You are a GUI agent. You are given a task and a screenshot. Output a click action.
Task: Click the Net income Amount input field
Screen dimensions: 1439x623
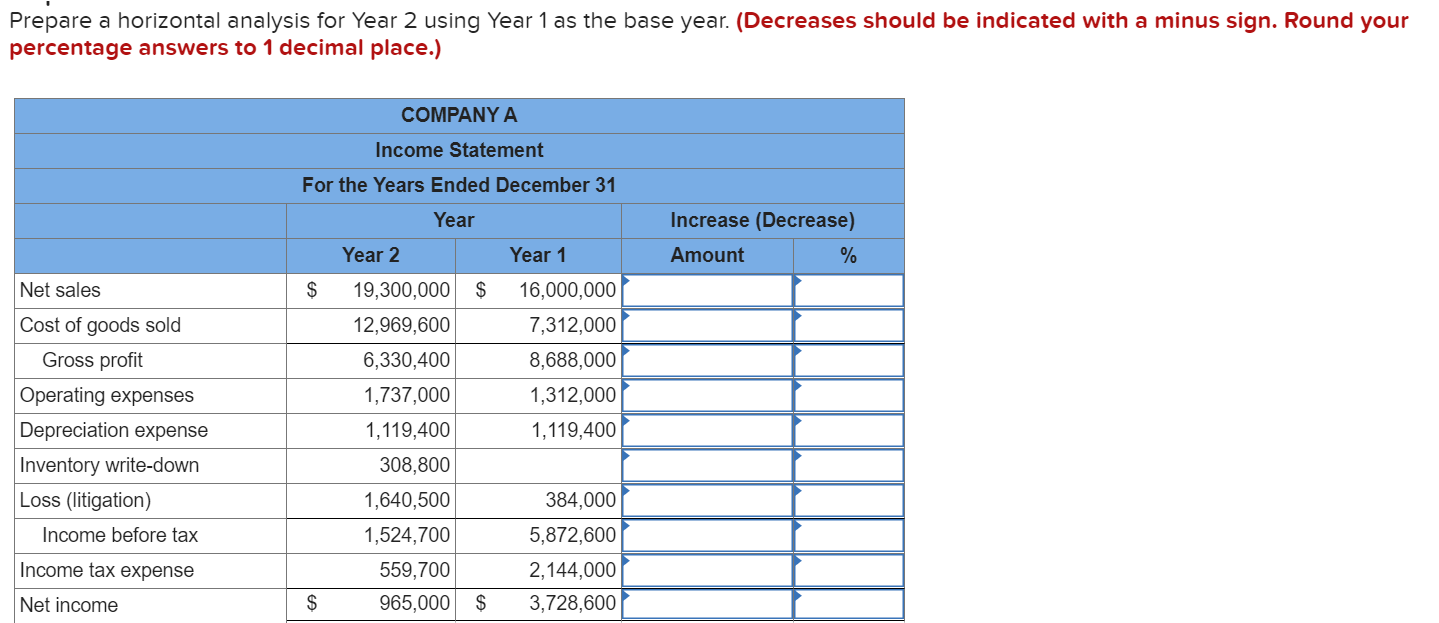tap(708, 605)
